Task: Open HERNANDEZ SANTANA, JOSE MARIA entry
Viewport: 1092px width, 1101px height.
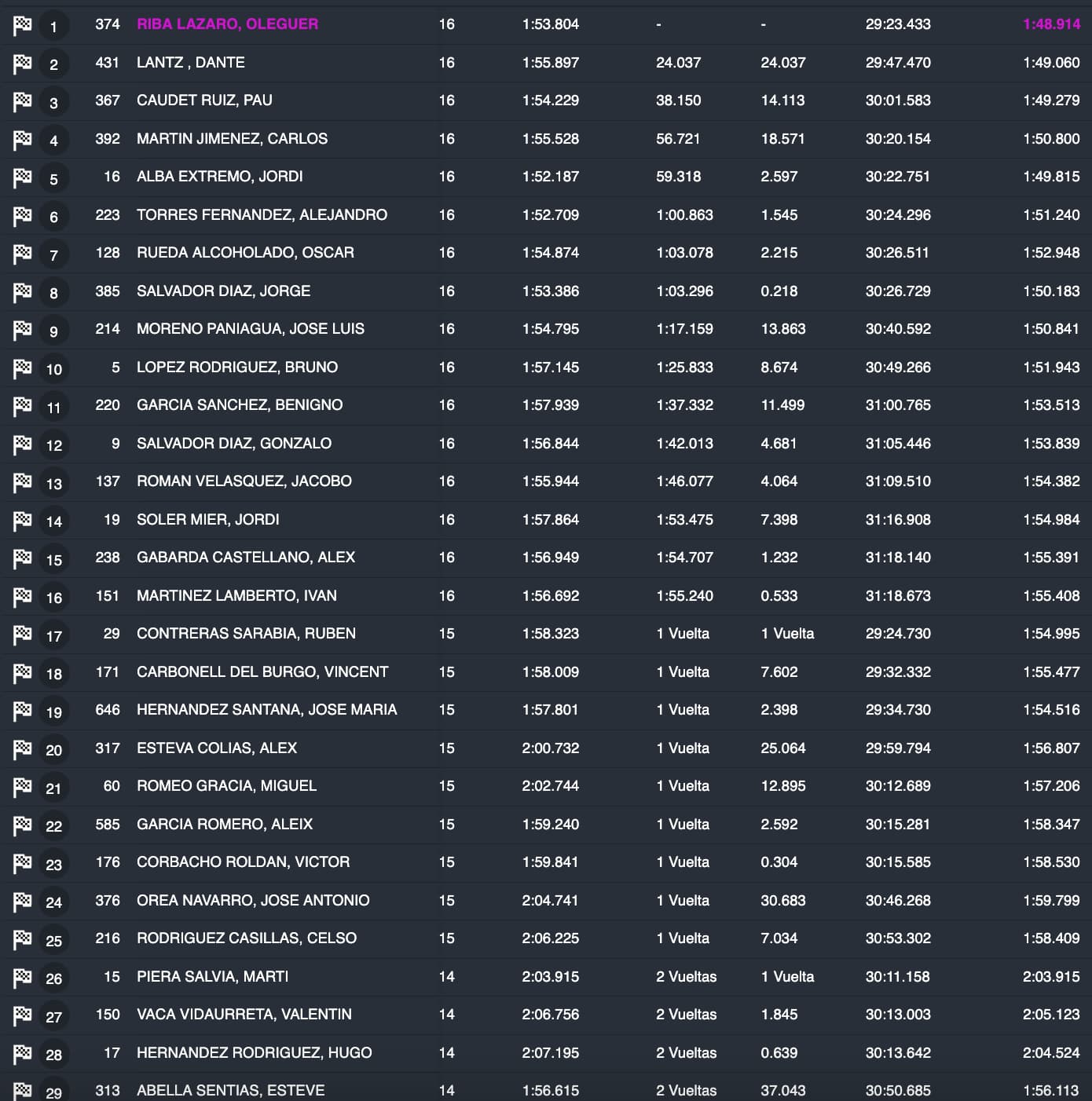Action: click(x=266, y=710)
